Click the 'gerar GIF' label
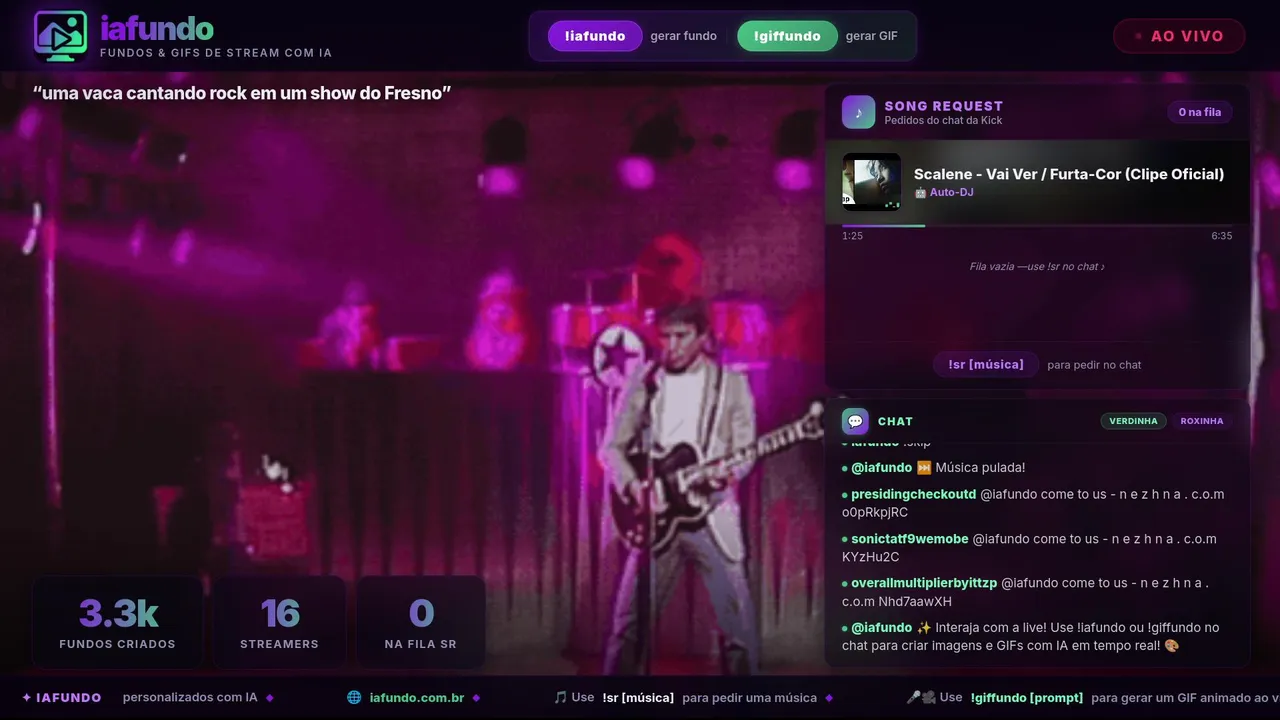Image resolution: width=1280 pixels, height=720 pixels. [872, 36]
